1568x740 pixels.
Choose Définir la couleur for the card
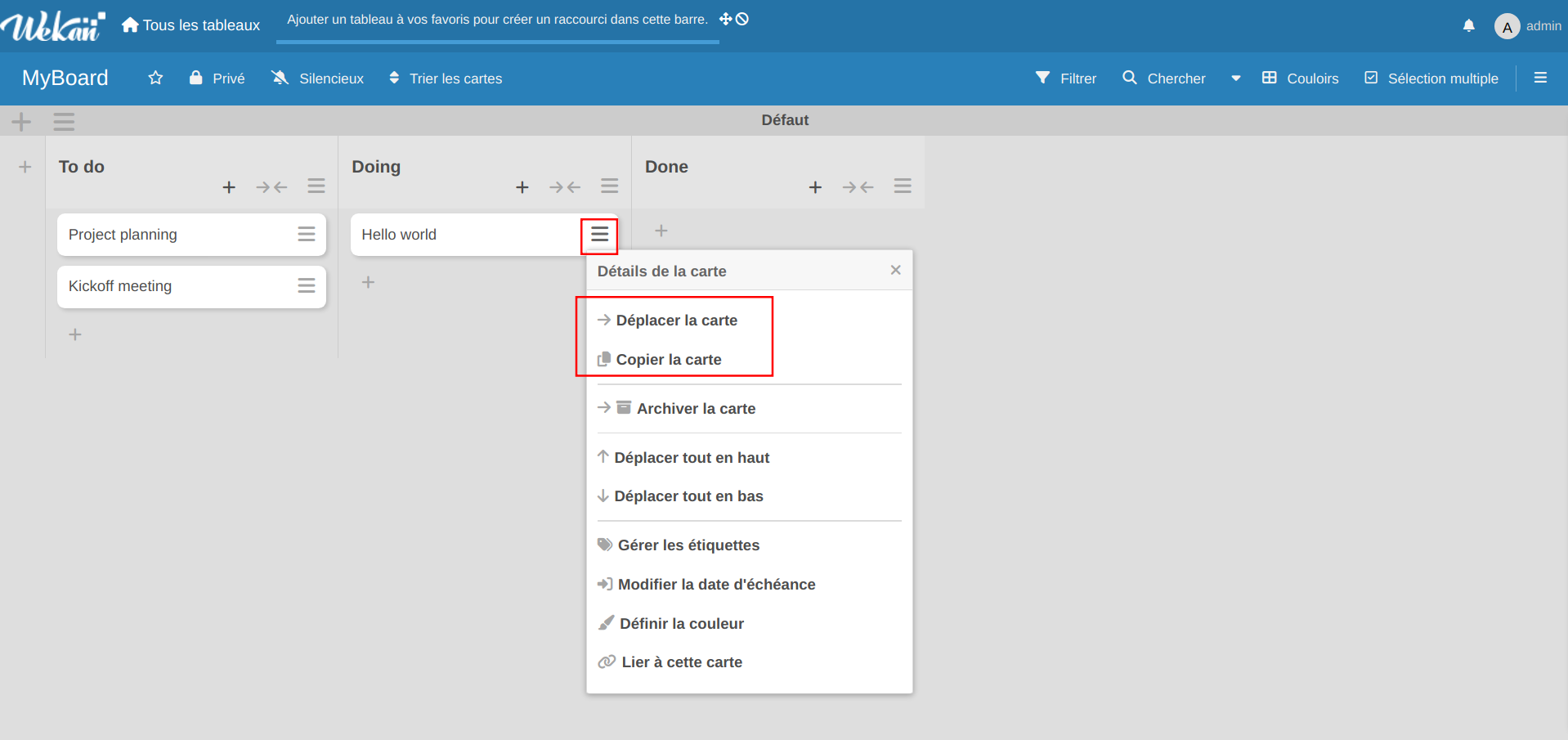681,624
